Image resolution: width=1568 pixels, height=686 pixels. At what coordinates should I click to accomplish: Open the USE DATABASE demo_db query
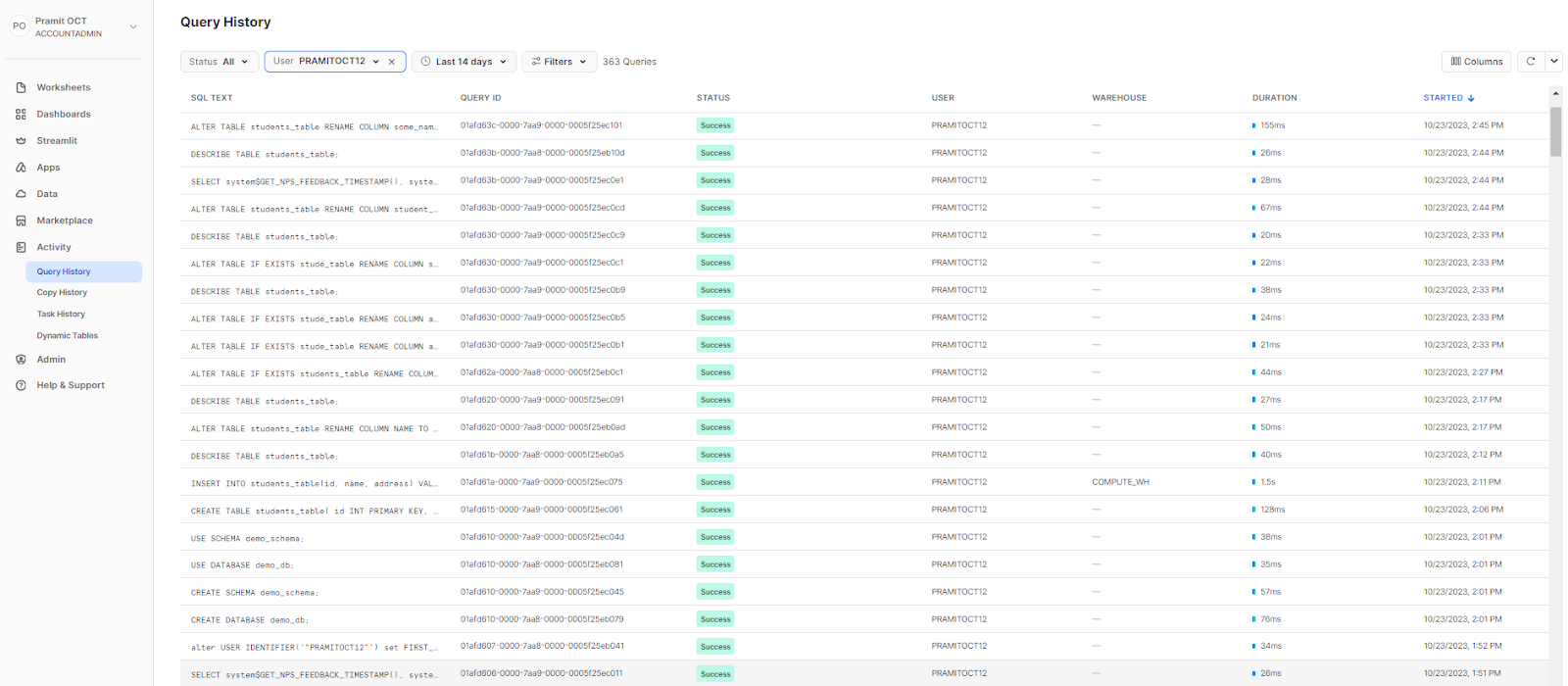(864, 564)
